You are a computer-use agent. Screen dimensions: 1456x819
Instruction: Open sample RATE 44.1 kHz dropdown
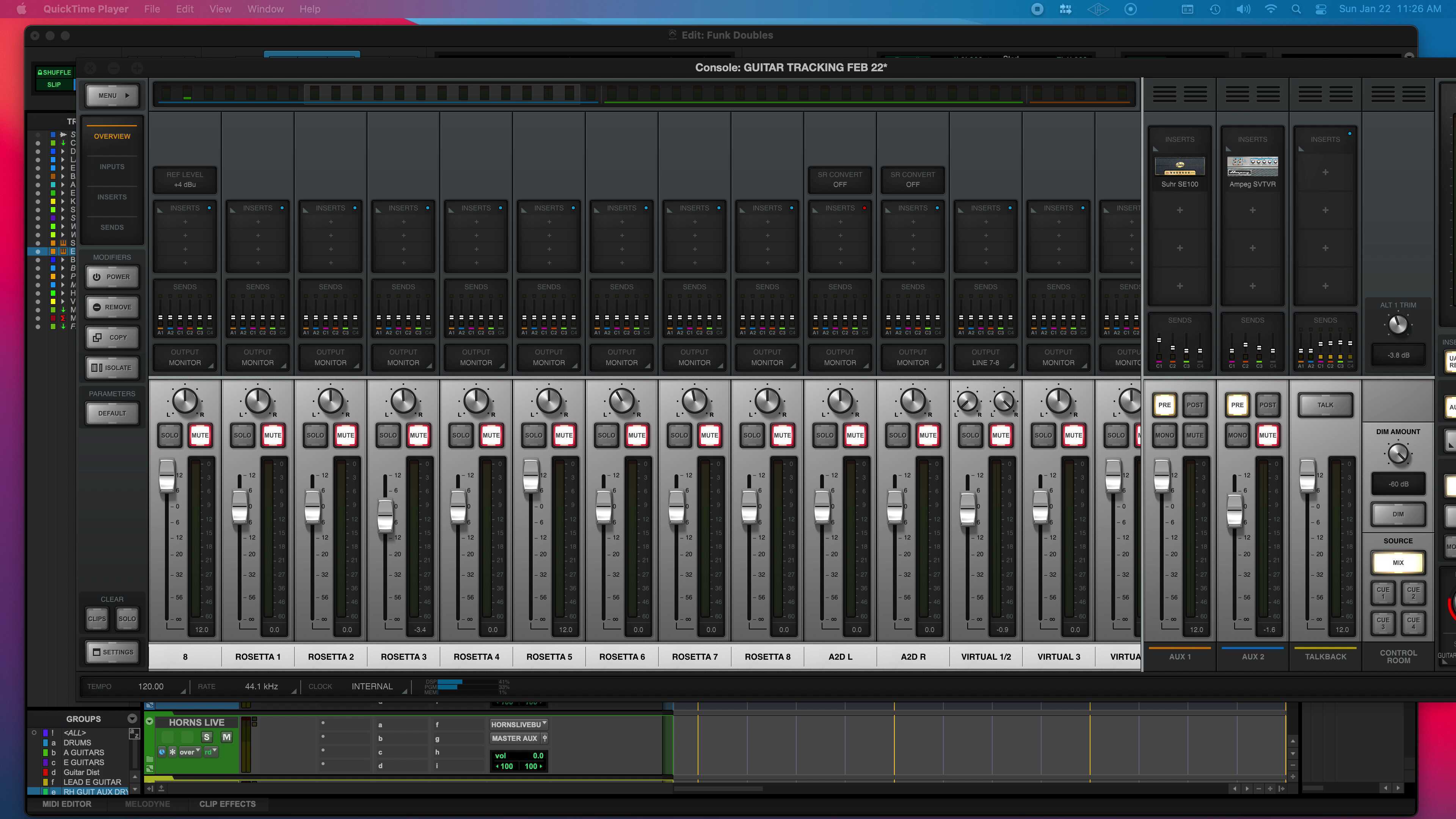pyautogui.click(x=262, y=686)
